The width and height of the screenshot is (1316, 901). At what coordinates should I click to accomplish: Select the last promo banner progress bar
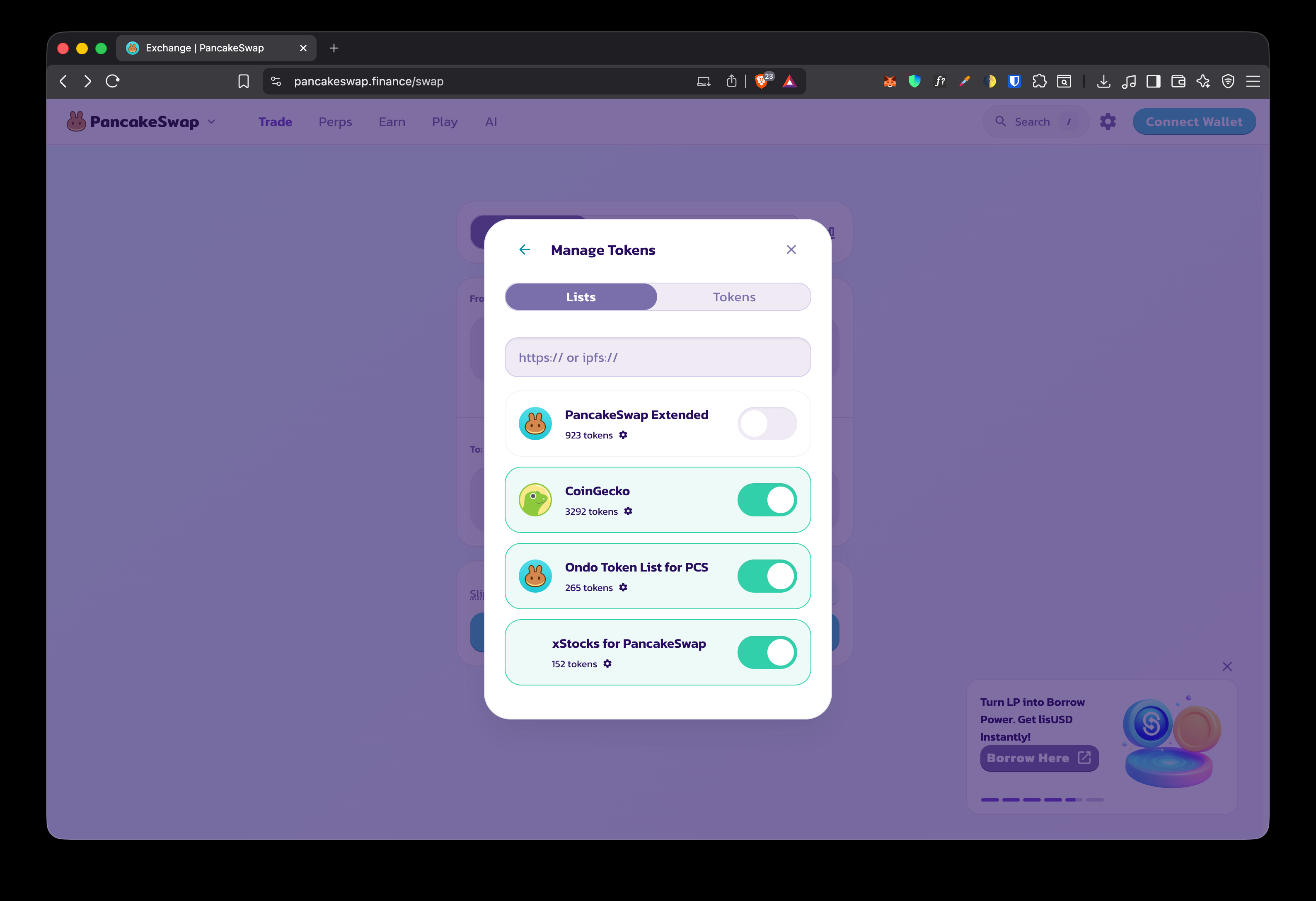point(1095,799)
